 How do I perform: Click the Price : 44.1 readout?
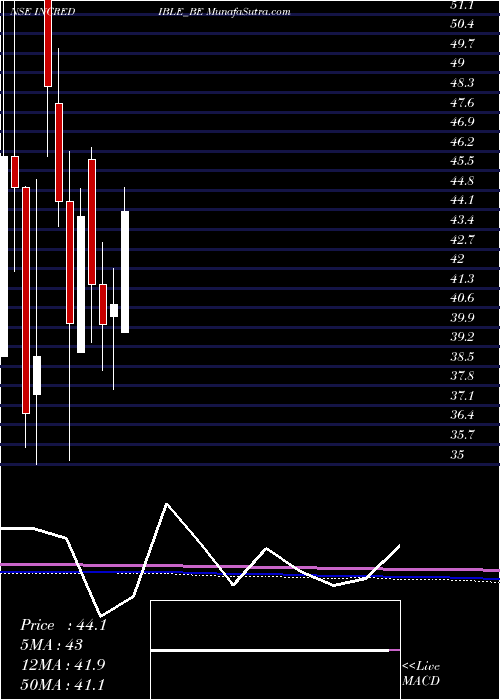coord(63,625)
